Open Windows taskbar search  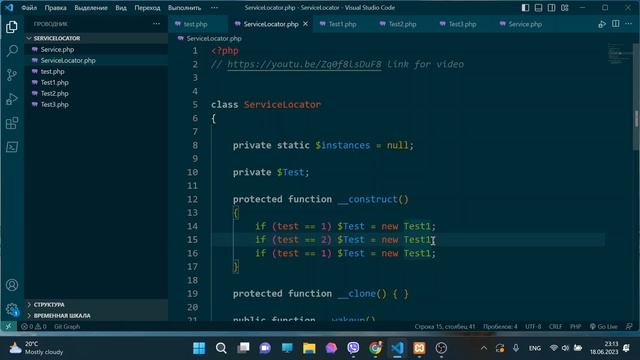click(x=221, y=348)
